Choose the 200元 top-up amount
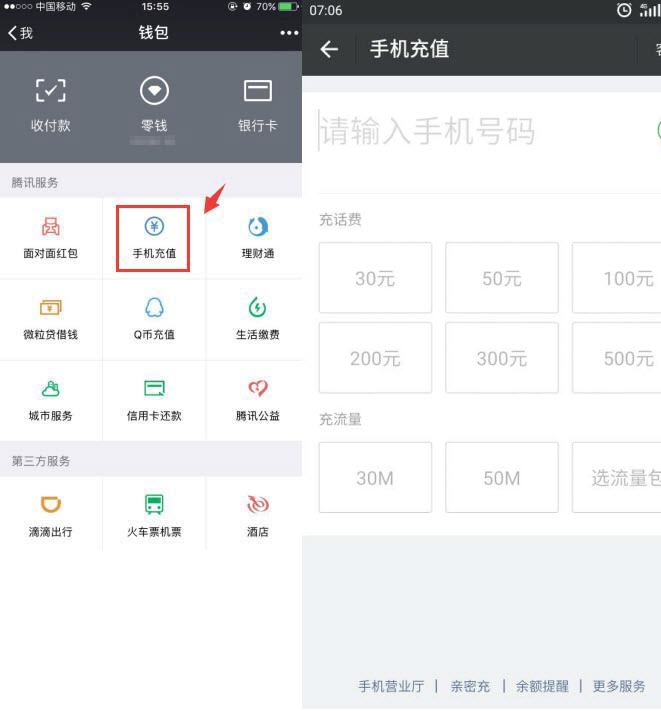The height and width of the screenshot is (711, 661). click(x=375, y=358)
